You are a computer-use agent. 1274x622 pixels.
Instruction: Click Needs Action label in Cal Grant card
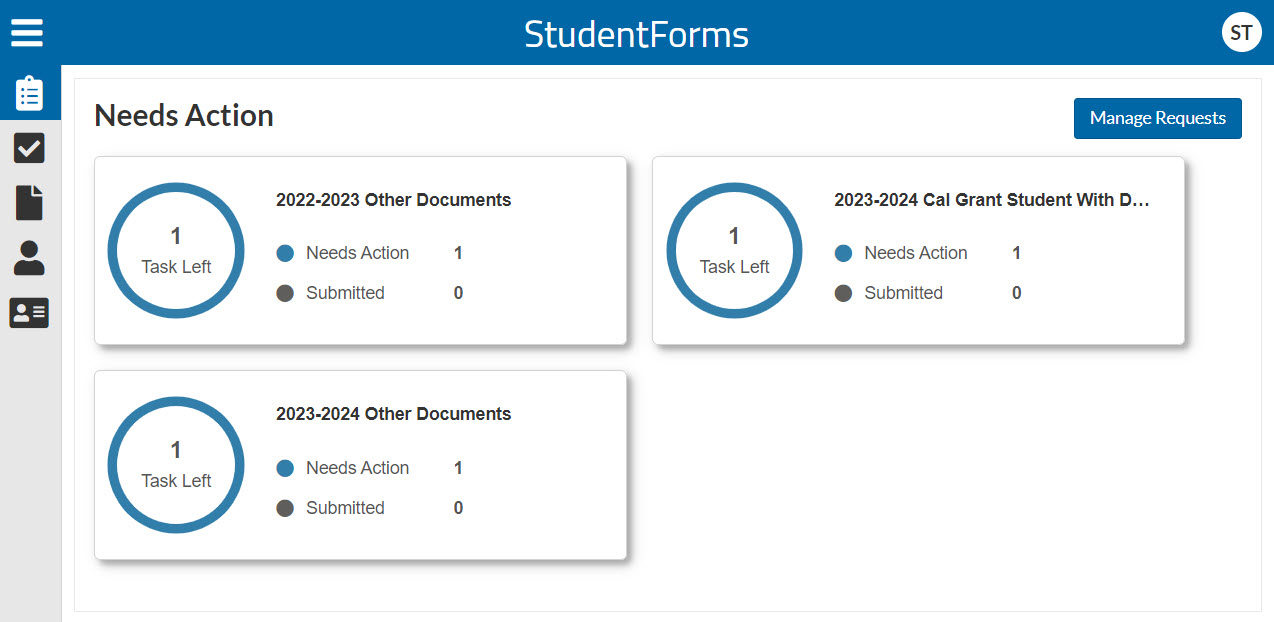tap(915, 254)
